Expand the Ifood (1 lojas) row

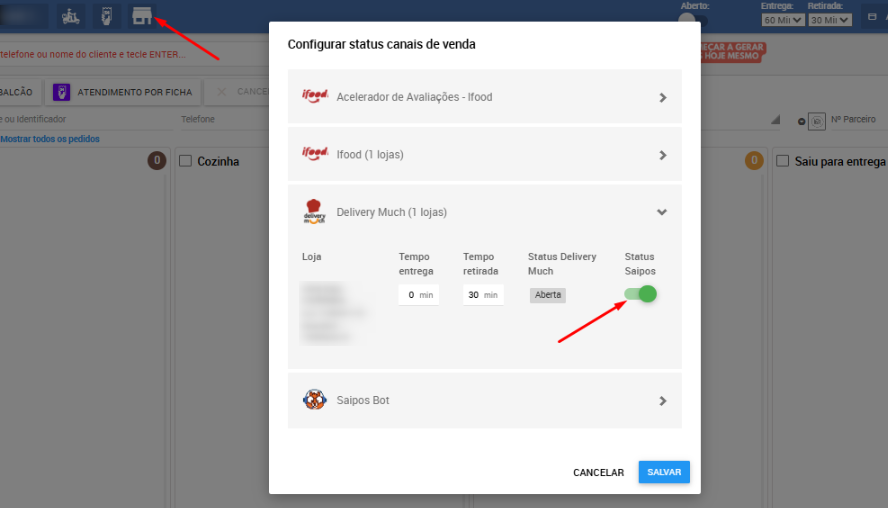[485, 155]
